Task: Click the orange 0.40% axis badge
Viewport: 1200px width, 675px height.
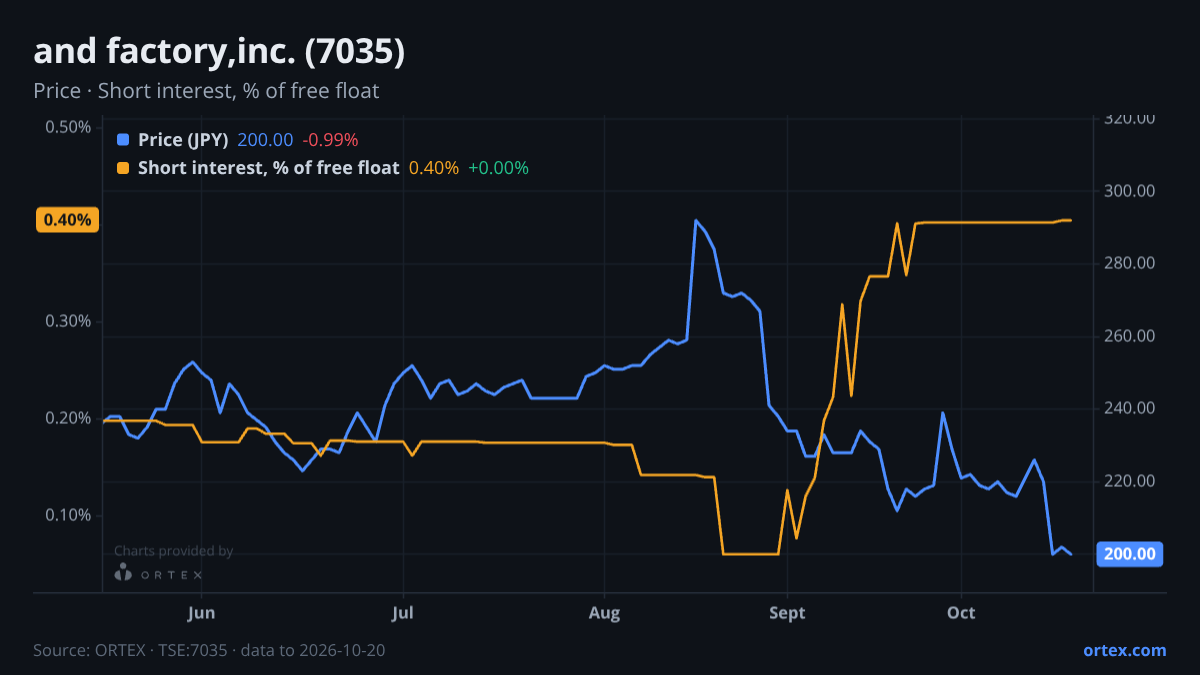Action: pyautogui.click(x=68, y=220)
